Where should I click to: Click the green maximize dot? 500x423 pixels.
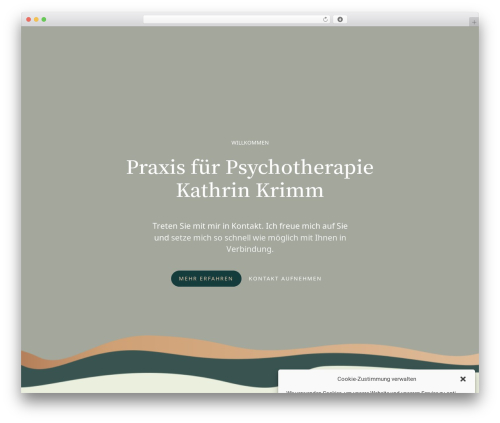[44, 20]
